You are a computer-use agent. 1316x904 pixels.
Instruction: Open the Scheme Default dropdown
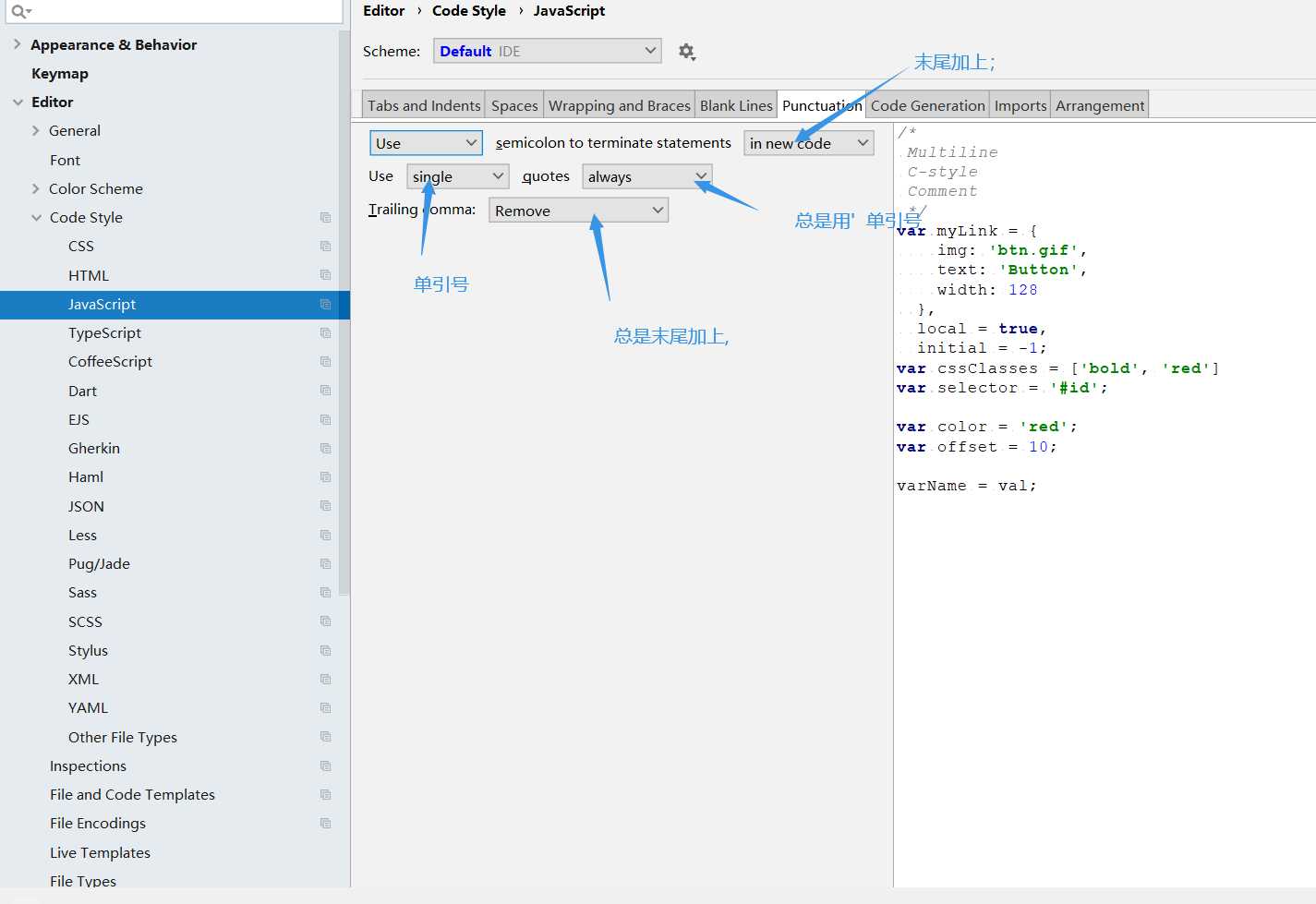click(x=548, y=51)
